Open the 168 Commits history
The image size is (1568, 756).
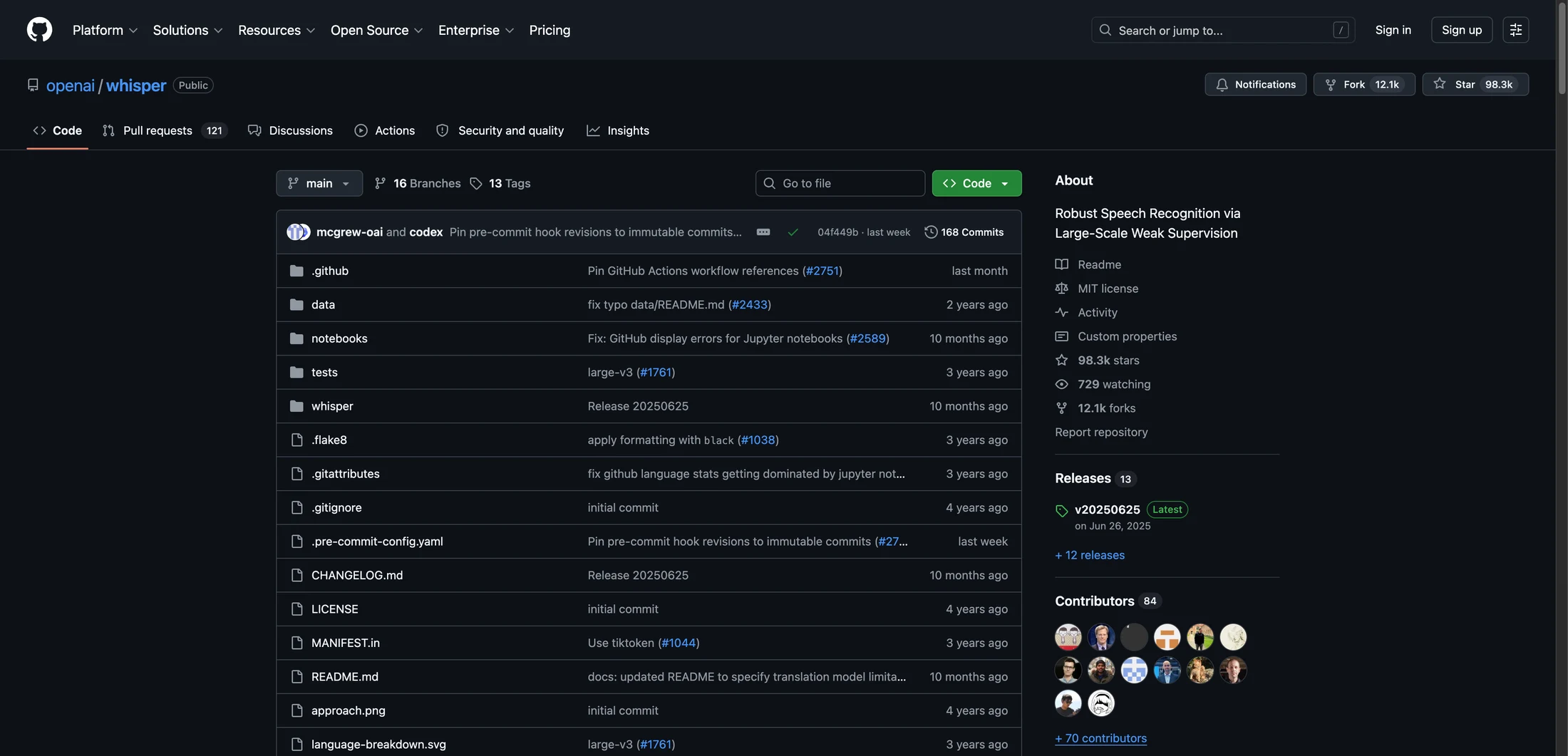(x=964, y=232)
